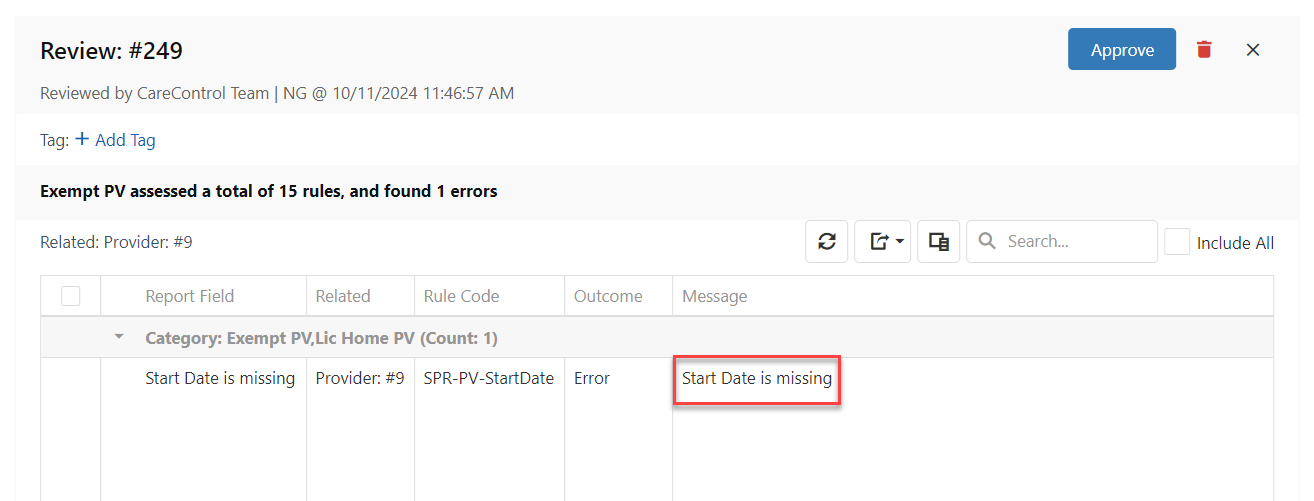Check the select-all header checkbox

click(70, 296)
